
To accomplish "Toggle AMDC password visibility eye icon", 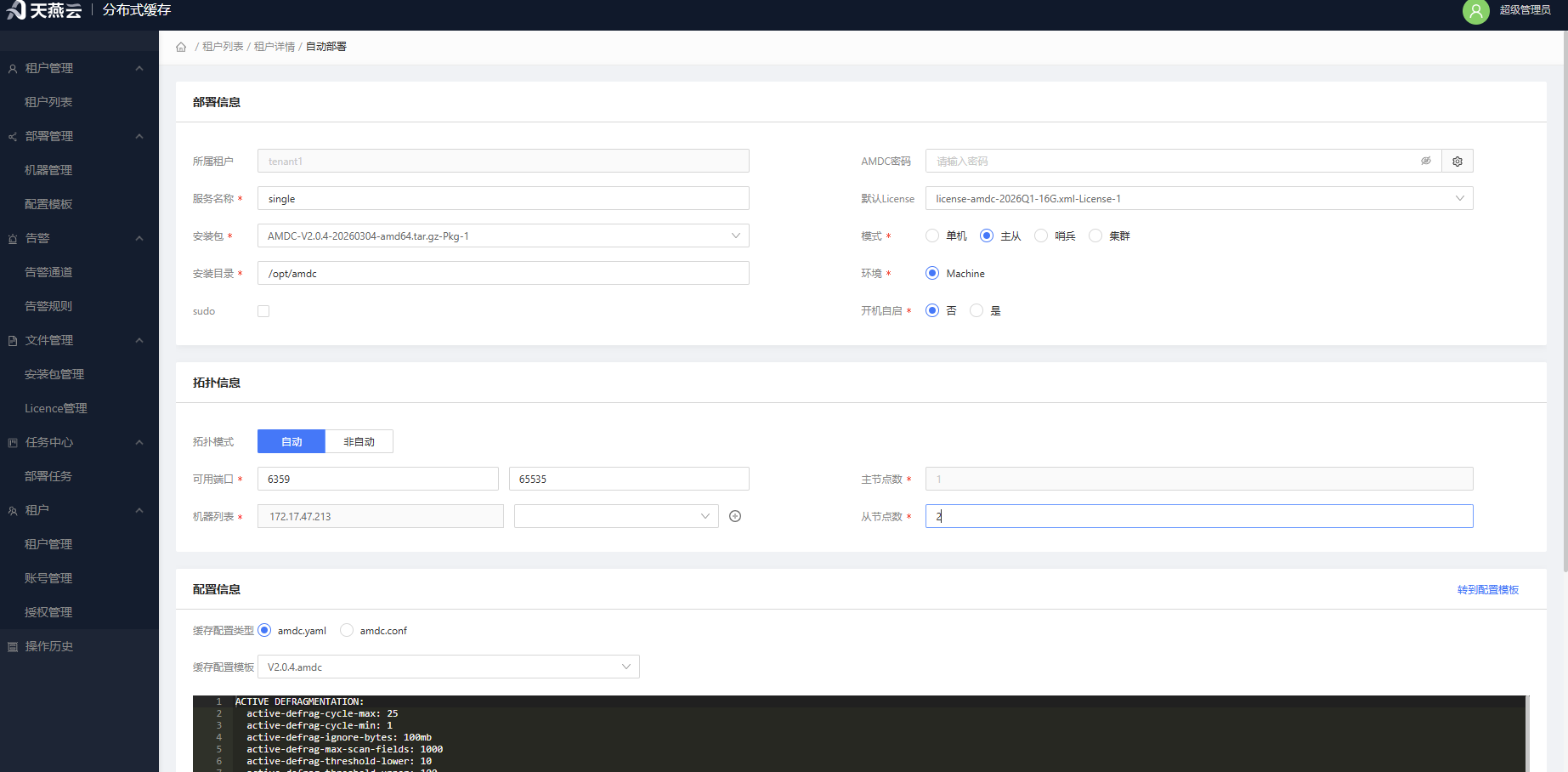I will [x=1426, y=161].
